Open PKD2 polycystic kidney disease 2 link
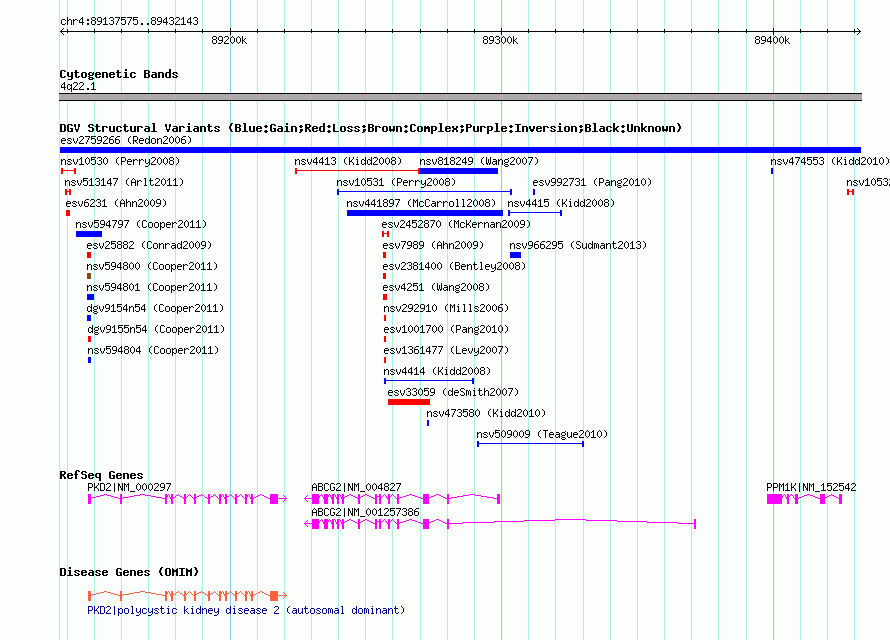 (x=246, y=610)
